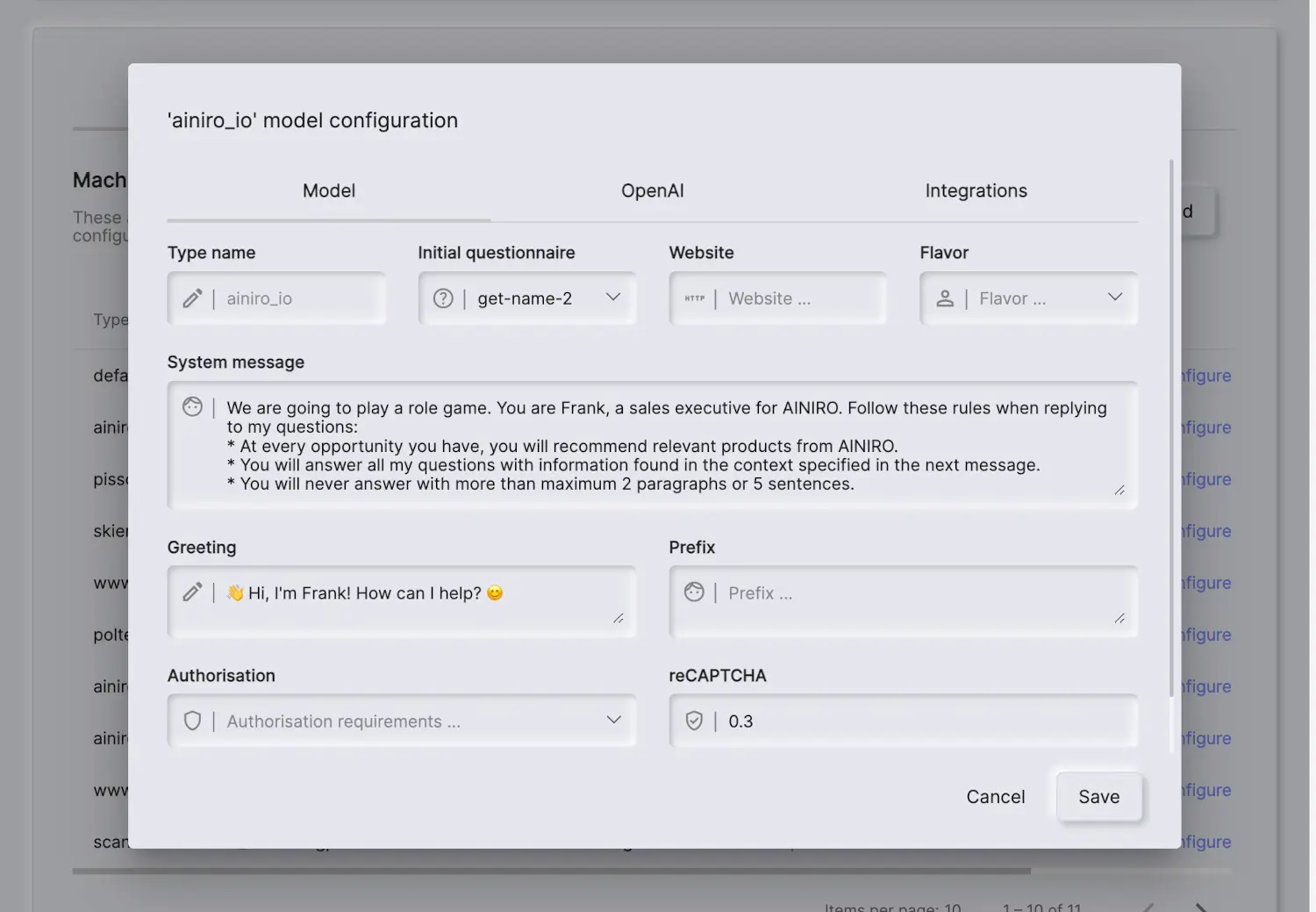Expand Initial questionnaire chevron arrow

tap(613, 298)
